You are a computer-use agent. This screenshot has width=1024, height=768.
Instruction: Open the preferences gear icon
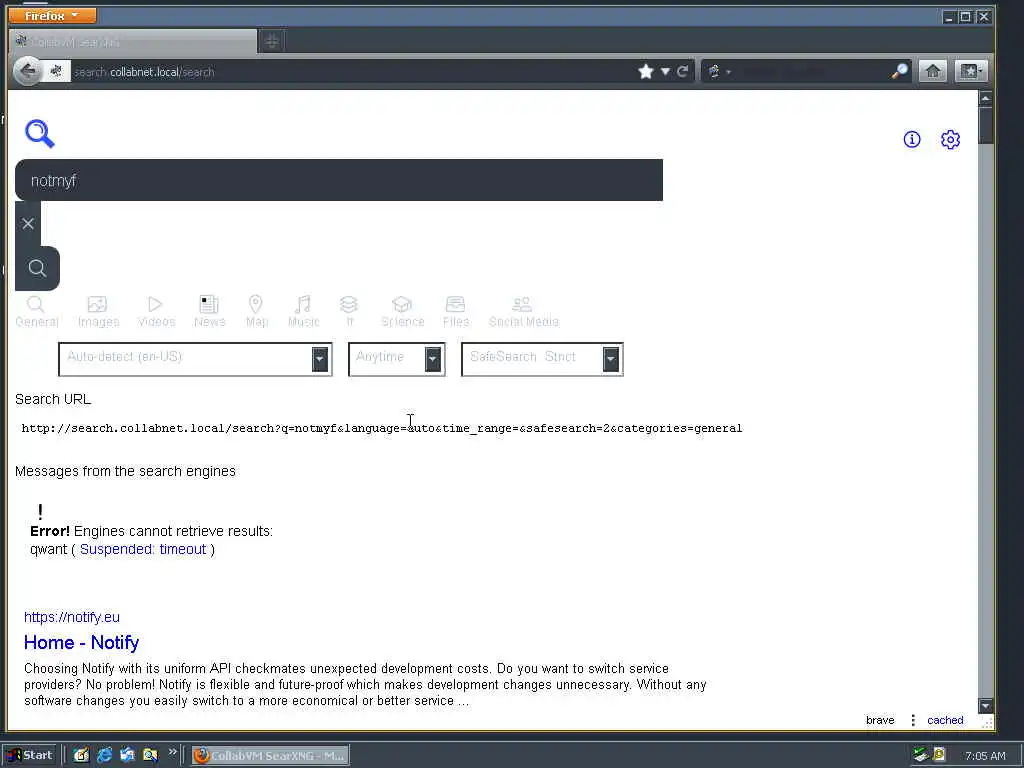pos(950,139)
